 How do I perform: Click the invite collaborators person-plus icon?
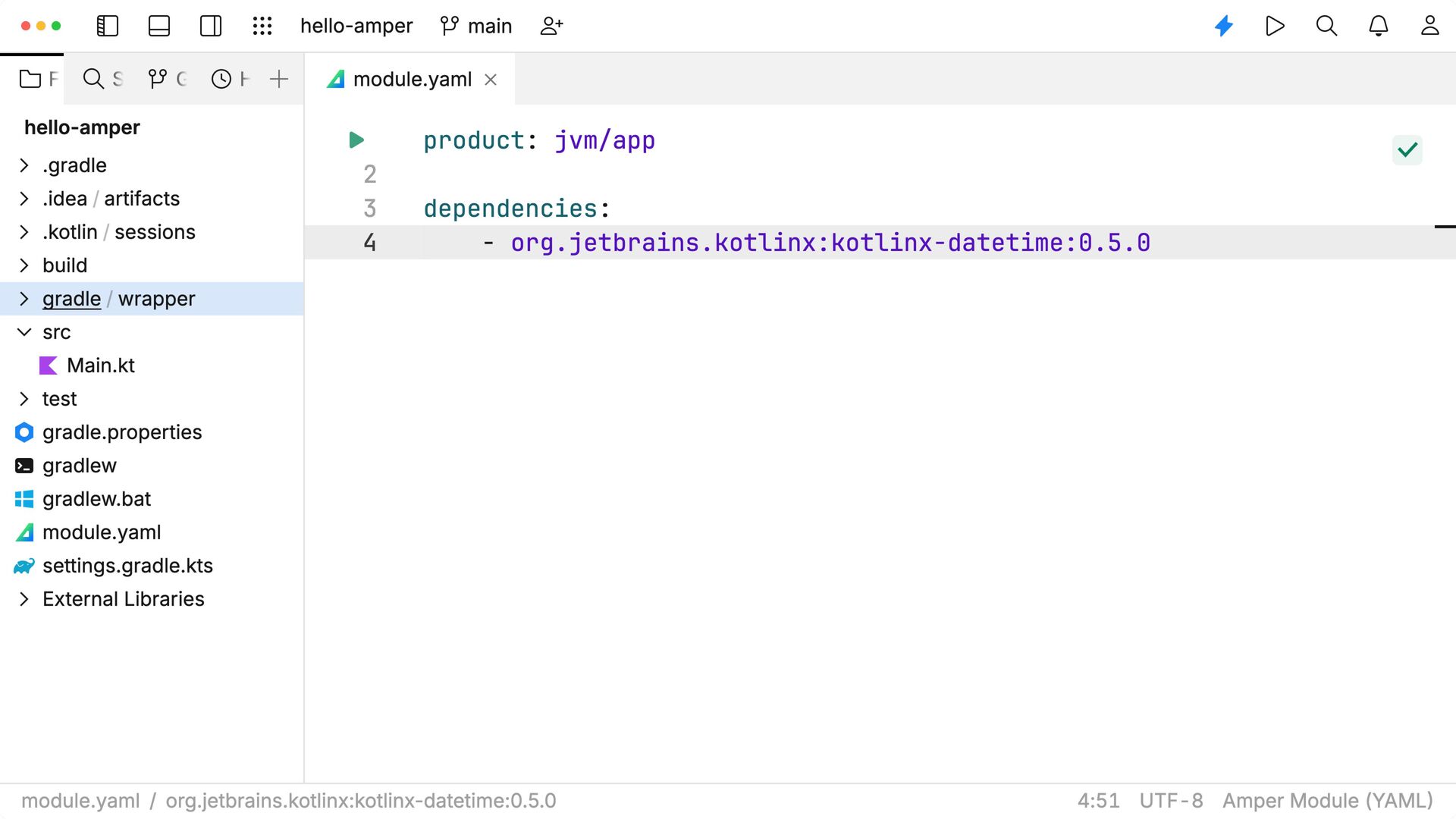pos(551,26)
